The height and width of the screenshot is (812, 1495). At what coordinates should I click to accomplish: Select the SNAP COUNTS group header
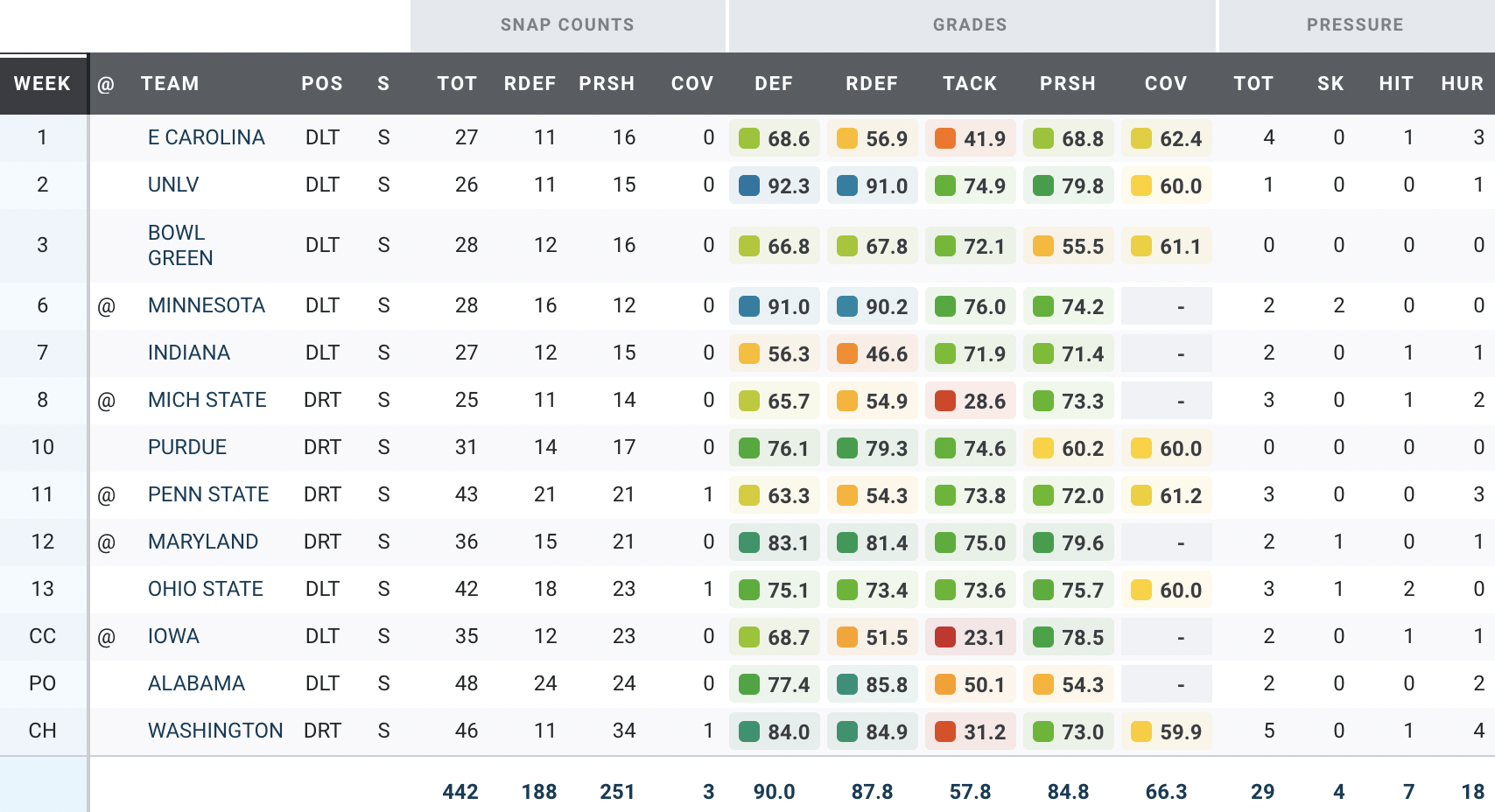567,25
